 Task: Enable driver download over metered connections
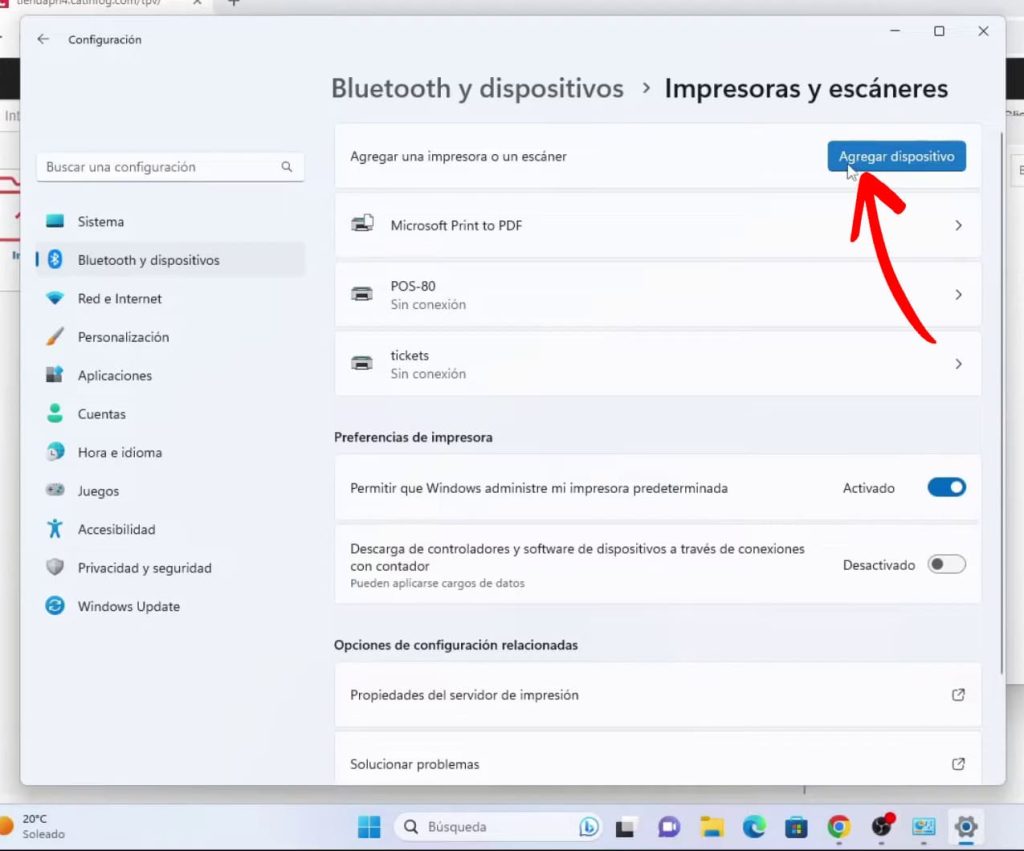(x=946, y=565)
